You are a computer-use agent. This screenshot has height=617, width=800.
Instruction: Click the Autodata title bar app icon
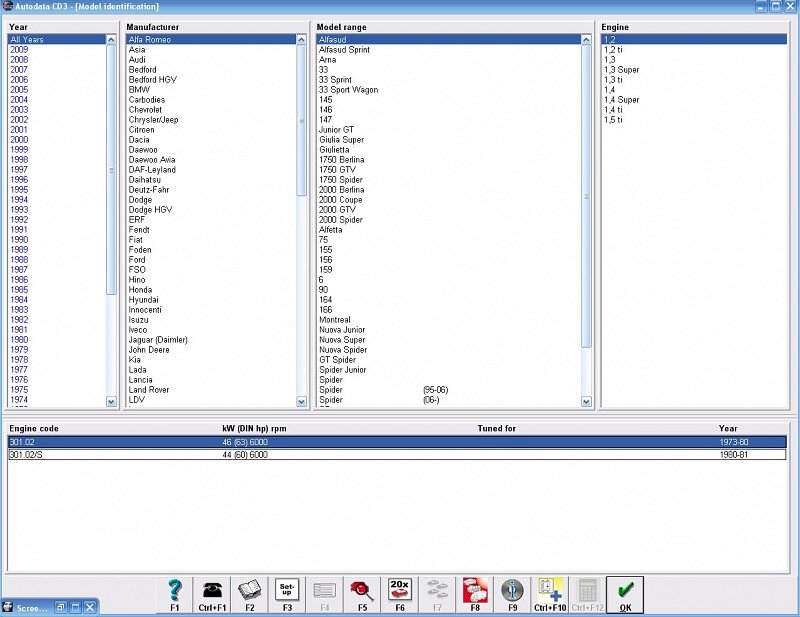click(x=7, y=6)
